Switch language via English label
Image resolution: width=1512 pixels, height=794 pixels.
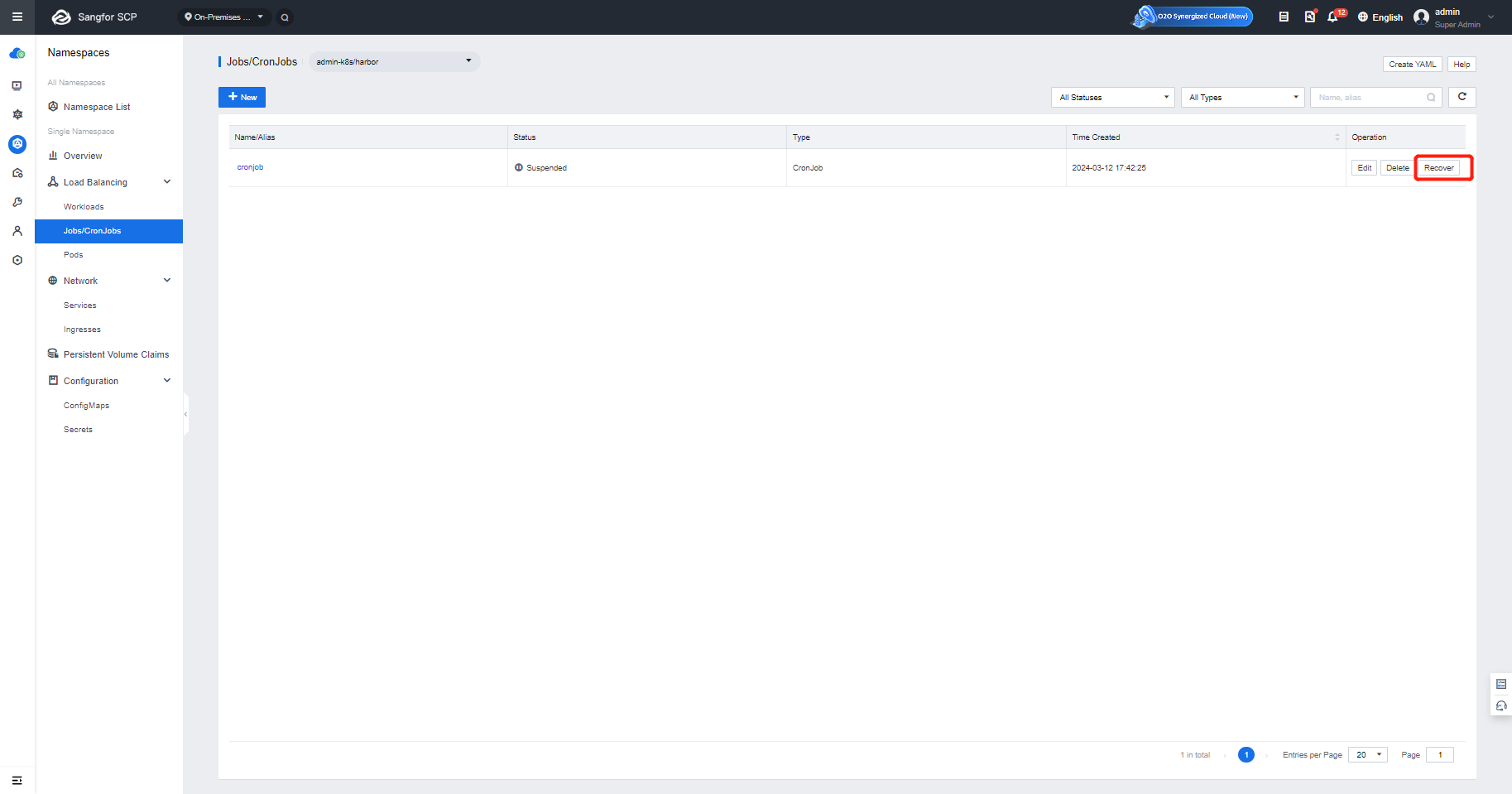pyautogui.click(x=1388, y=17)
